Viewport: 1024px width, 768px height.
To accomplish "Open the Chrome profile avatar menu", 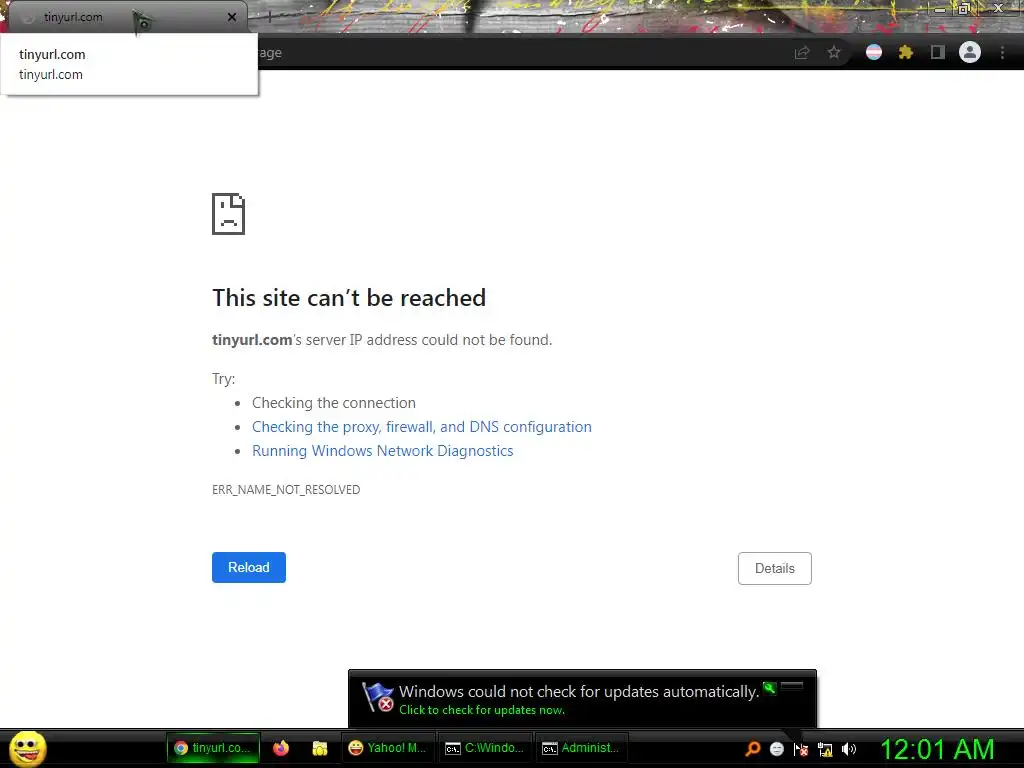I will 970,52.
